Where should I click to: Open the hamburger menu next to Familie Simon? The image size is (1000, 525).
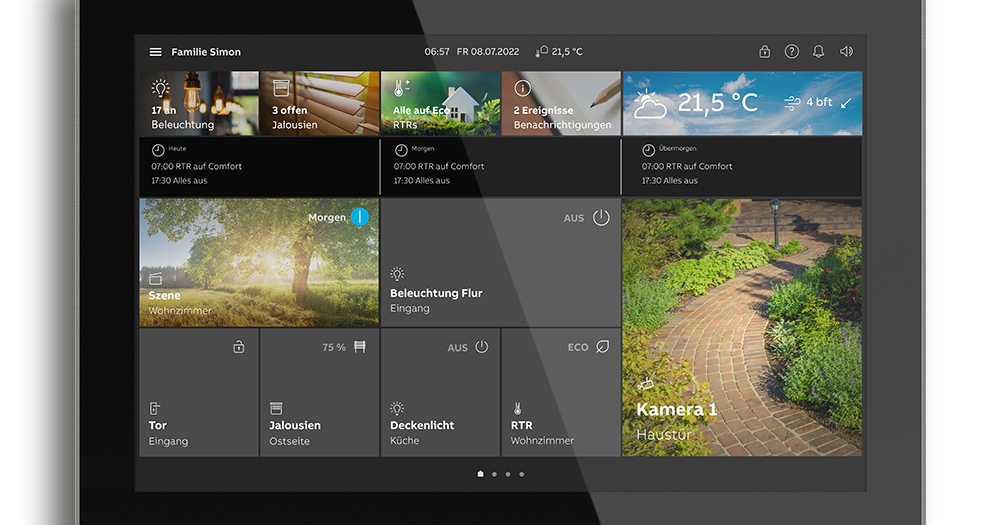point(155,52)
